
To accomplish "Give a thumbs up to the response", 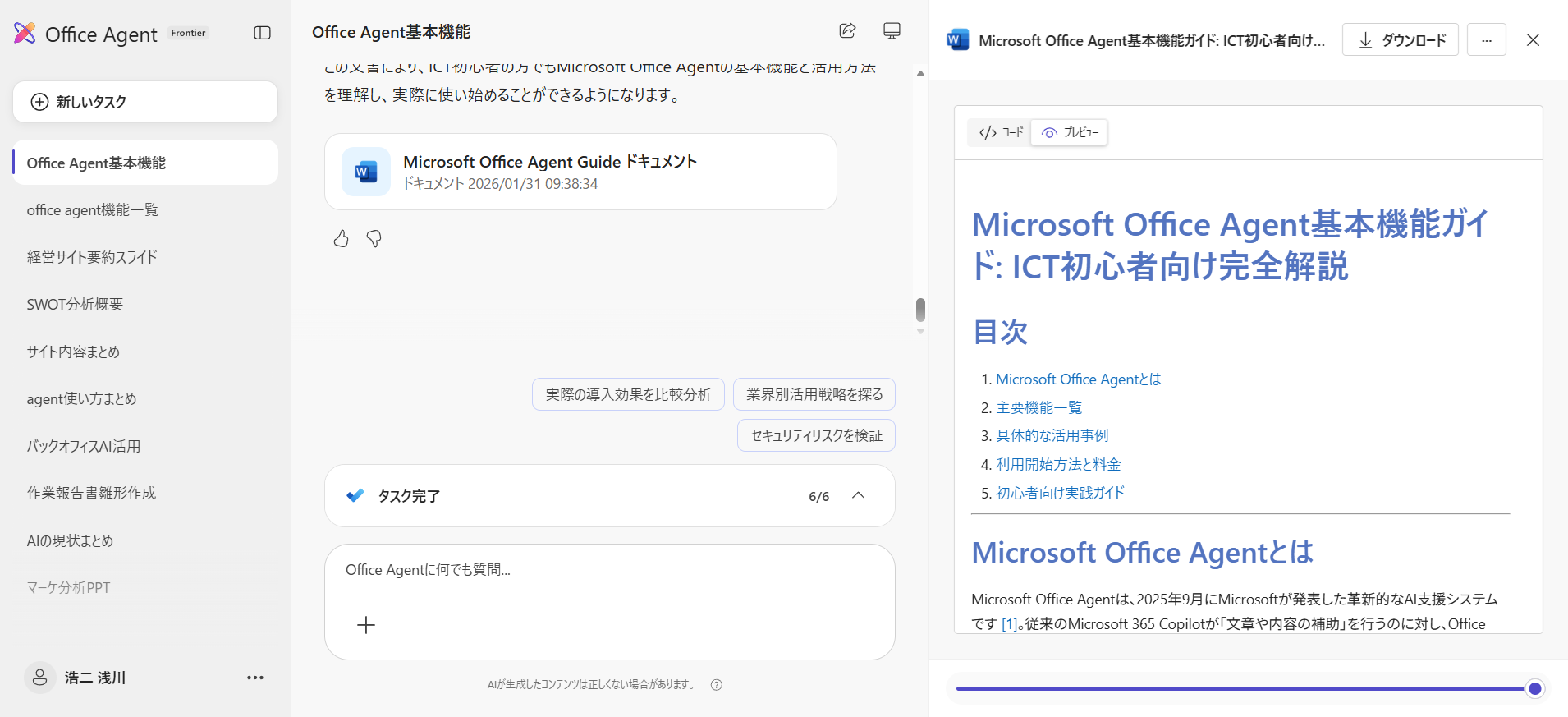I will click(342, 239).
